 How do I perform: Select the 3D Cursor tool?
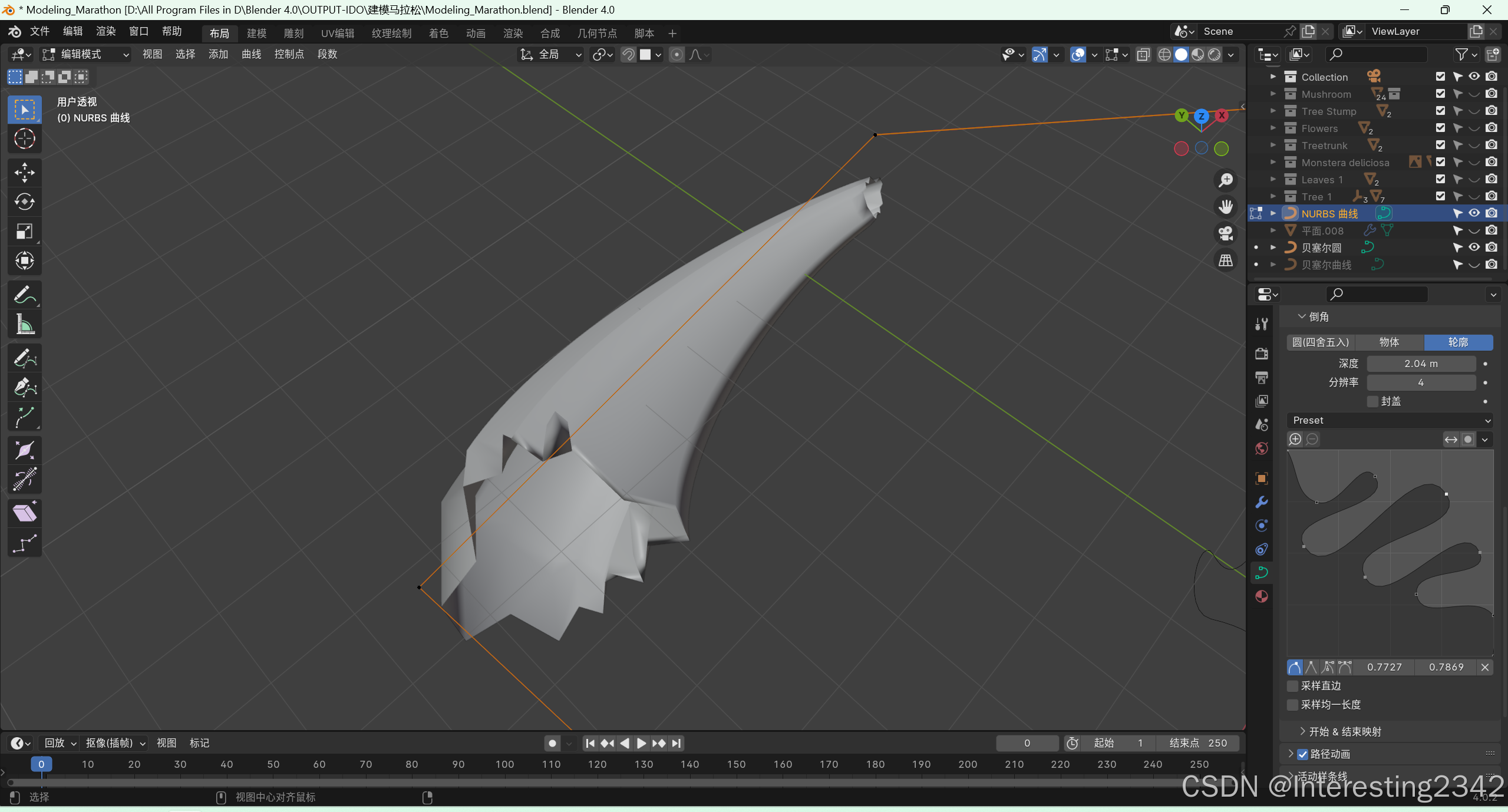pos(24,138)
